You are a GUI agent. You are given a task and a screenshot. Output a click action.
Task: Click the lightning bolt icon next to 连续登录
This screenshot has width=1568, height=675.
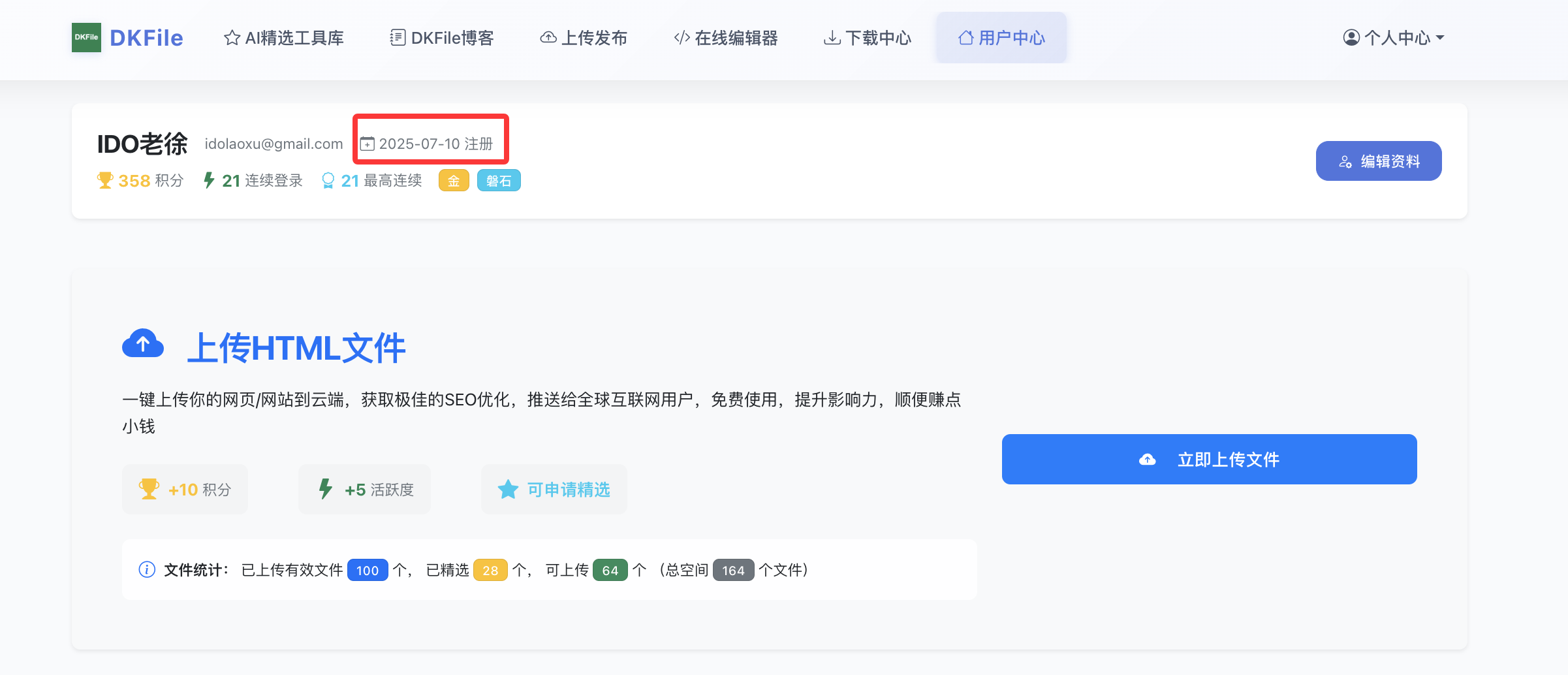[209, 180]
